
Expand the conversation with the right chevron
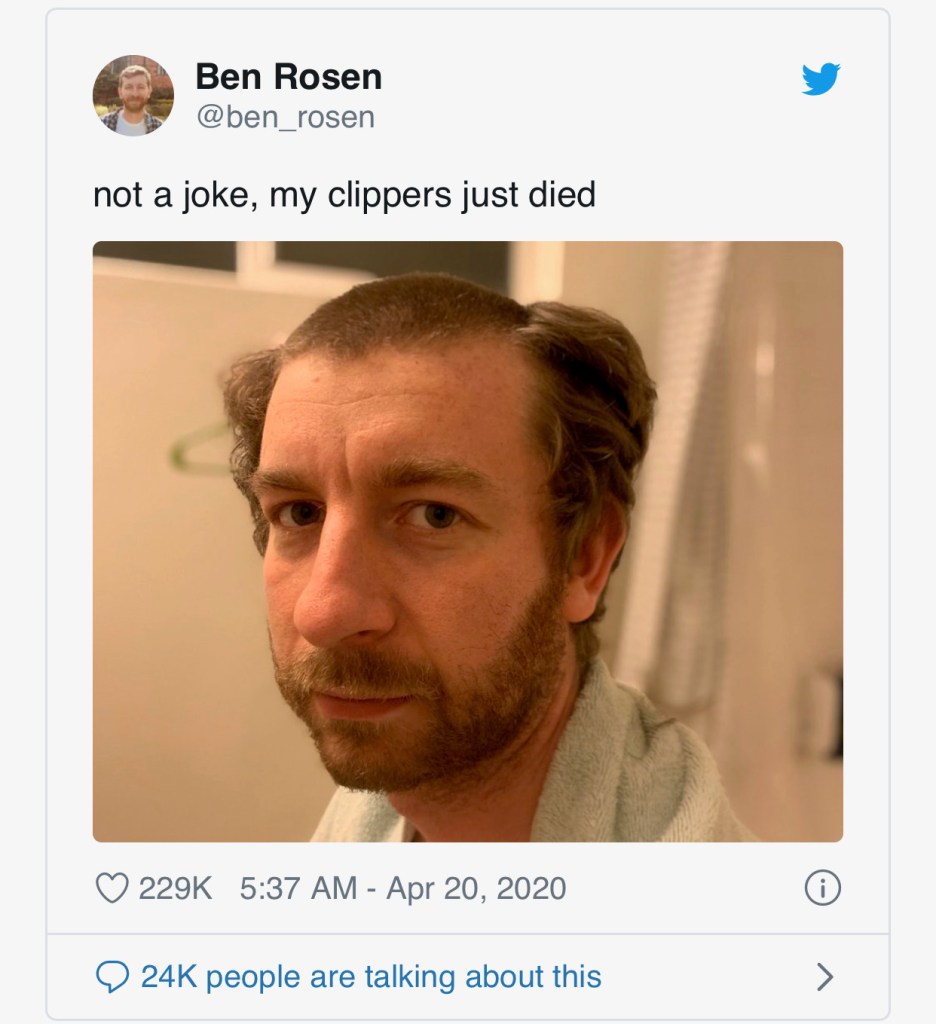coord(824,976)
